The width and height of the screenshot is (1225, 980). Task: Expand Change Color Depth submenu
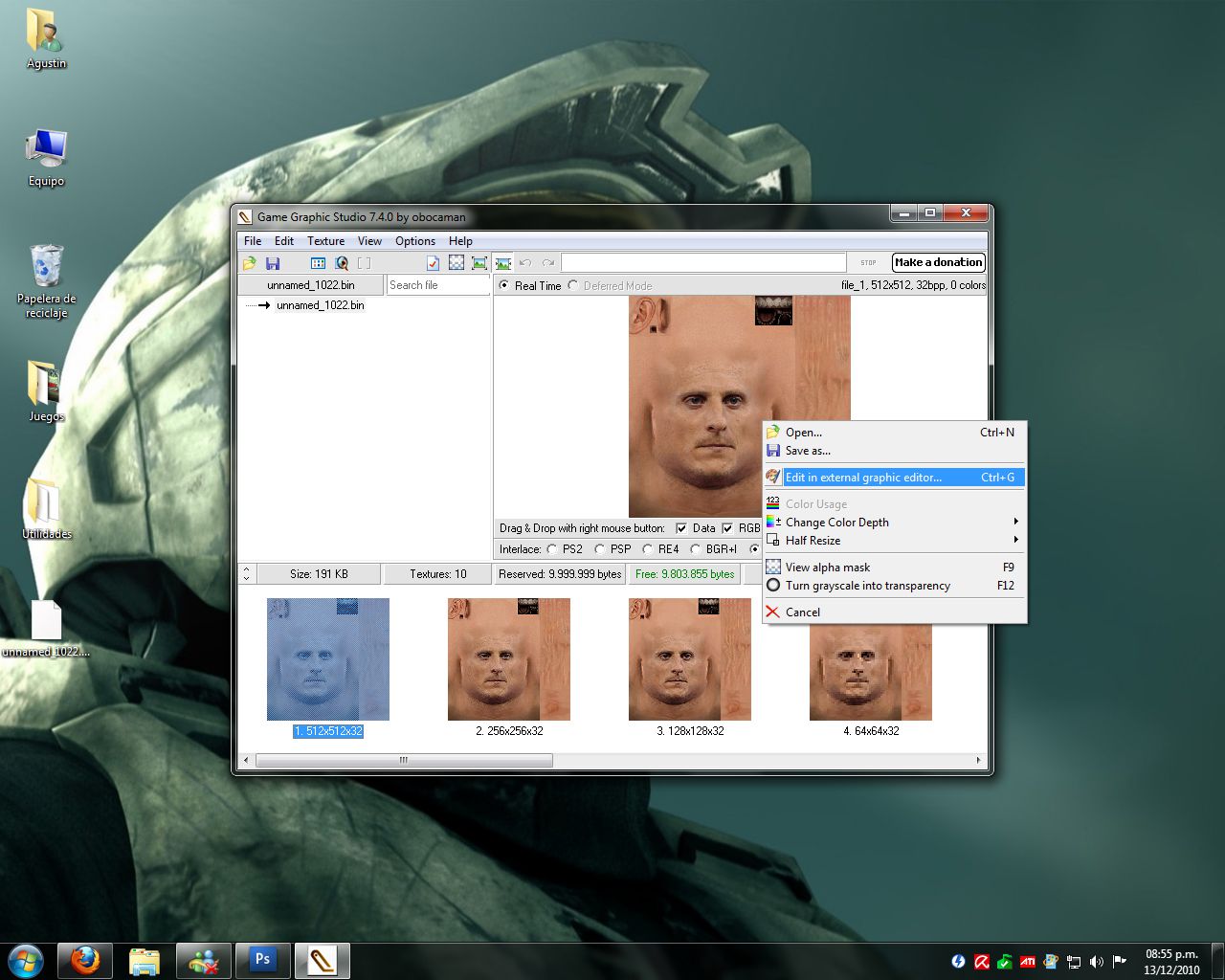(x=894, y=523)
